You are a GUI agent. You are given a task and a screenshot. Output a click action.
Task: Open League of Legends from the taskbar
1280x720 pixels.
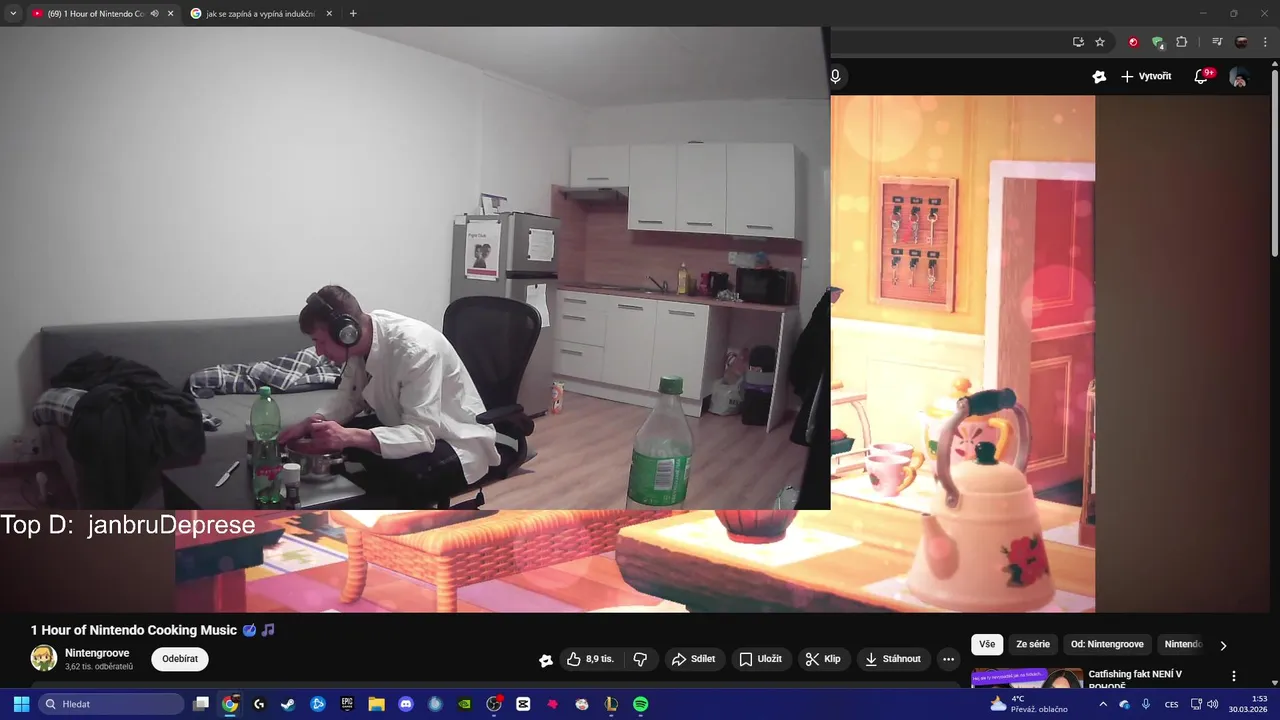point(611,704)
